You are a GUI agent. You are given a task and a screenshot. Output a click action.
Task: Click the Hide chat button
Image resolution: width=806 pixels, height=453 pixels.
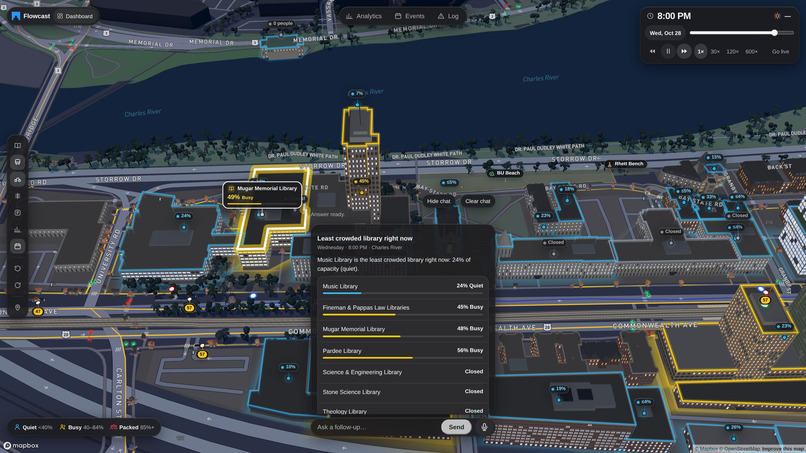coord(438,201)
